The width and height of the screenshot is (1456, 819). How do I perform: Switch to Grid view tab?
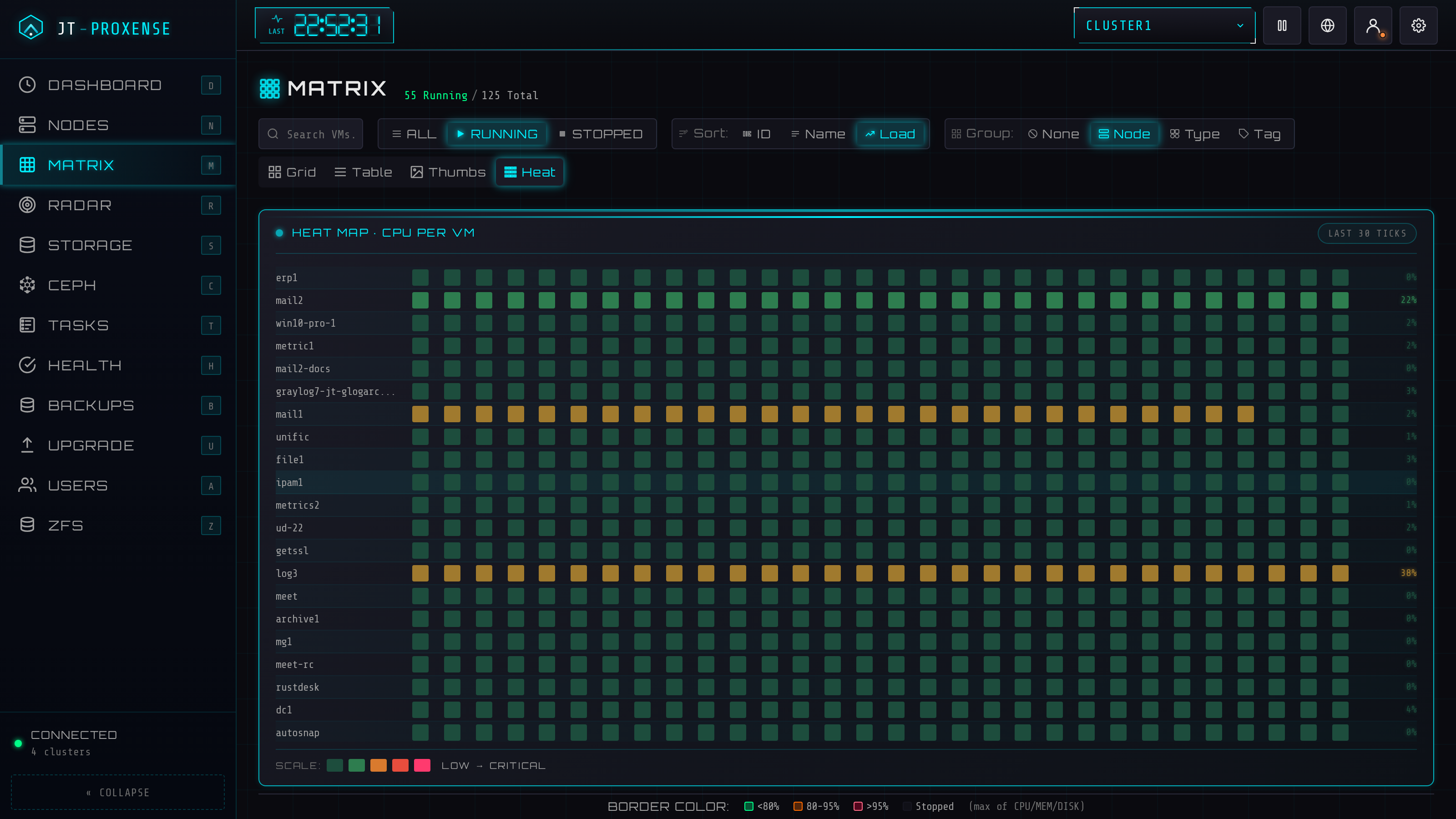click(292, 172)
